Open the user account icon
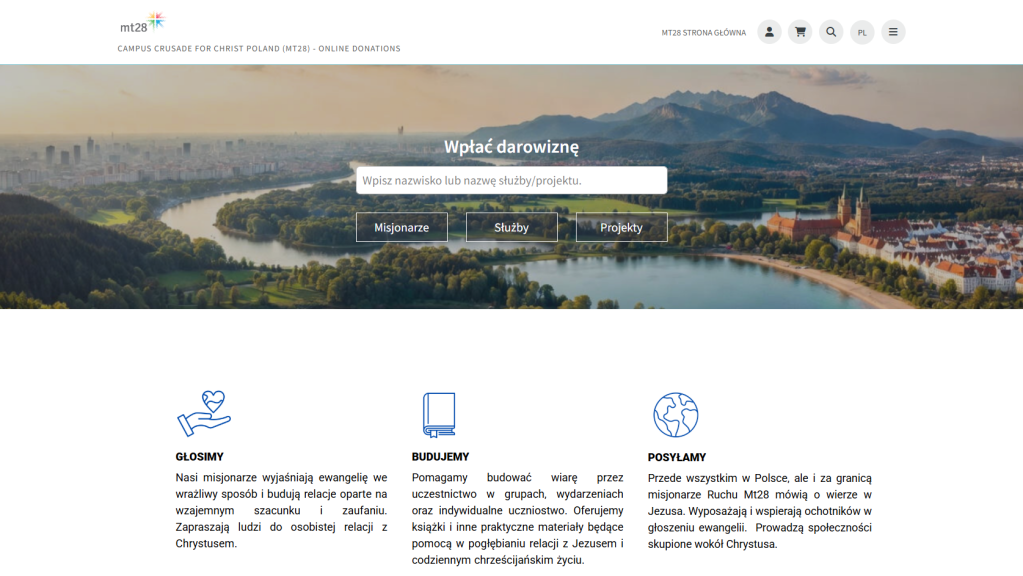 769,32
